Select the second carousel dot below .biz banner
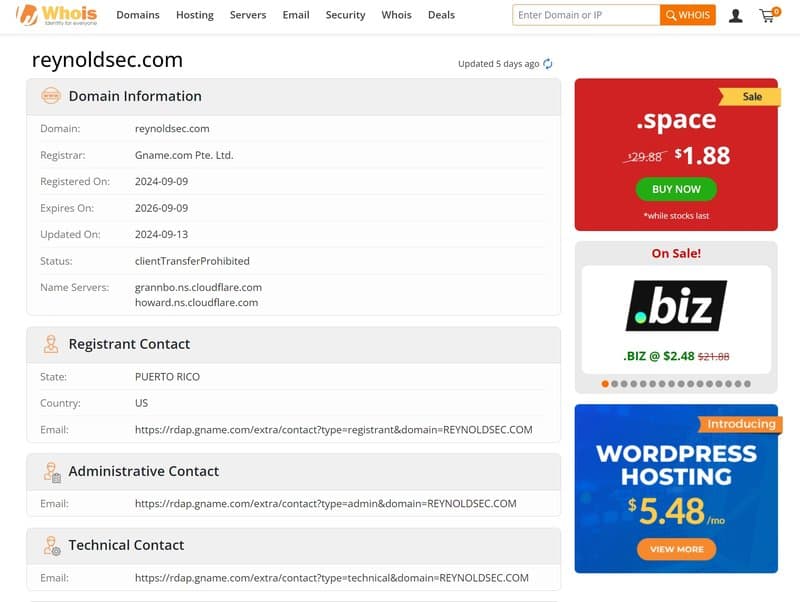This screenshot has width=800, height=602. [x=613, y=382]
